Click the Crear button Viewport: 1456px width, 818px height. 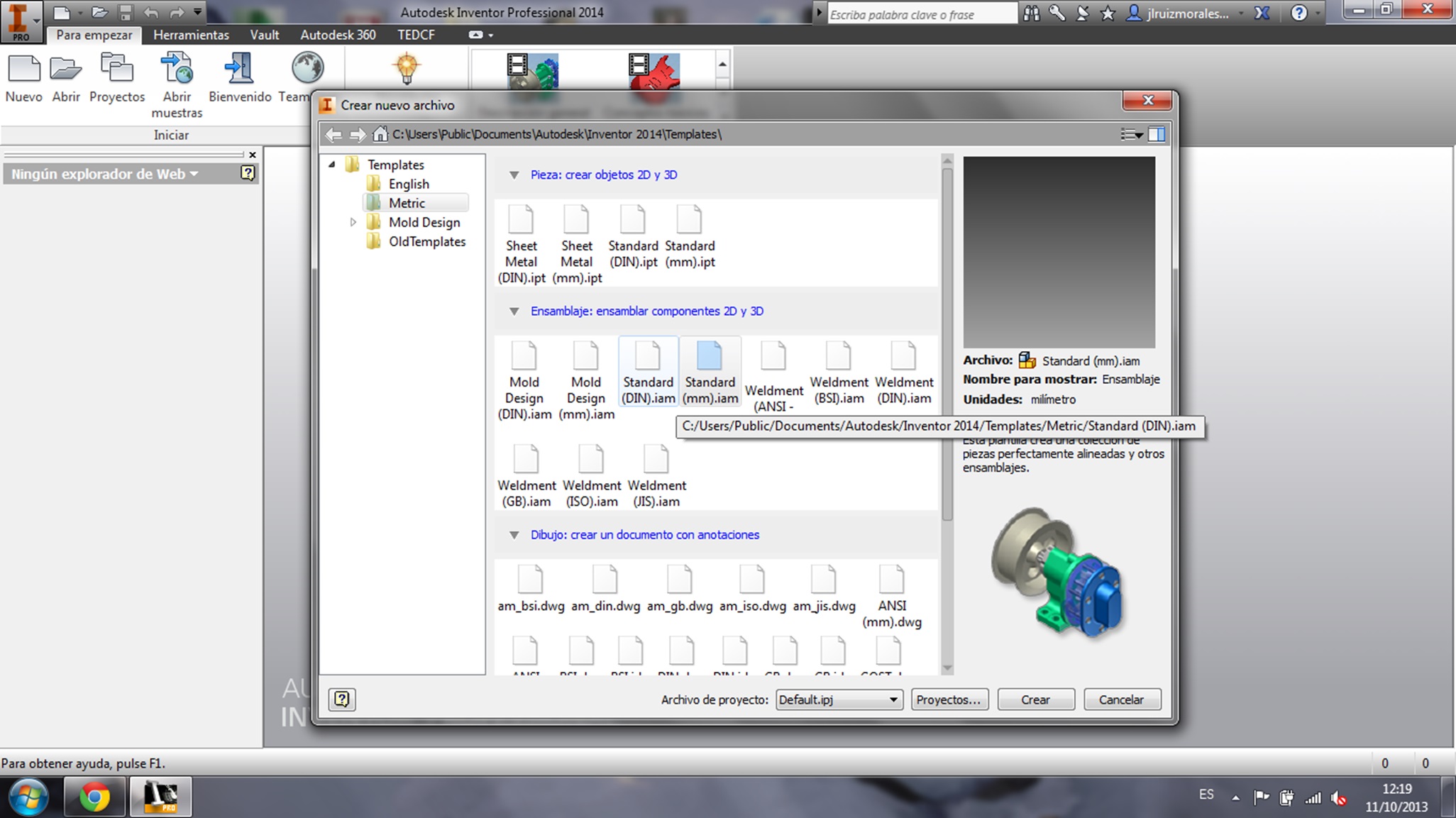click(x=1036, y=700)
